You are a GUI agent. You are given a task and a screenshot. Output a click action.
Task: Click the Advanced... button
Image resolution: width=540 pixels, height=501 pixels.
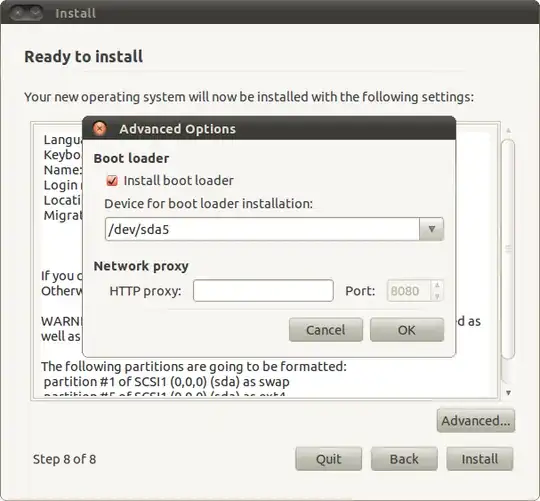pos(476,420)
